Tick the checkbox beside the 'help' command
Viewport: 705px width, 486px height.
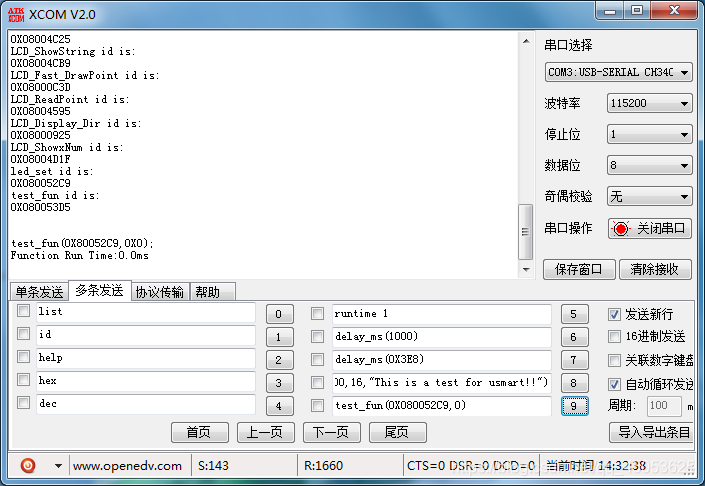pyautogui.click(x=23, y=357)
